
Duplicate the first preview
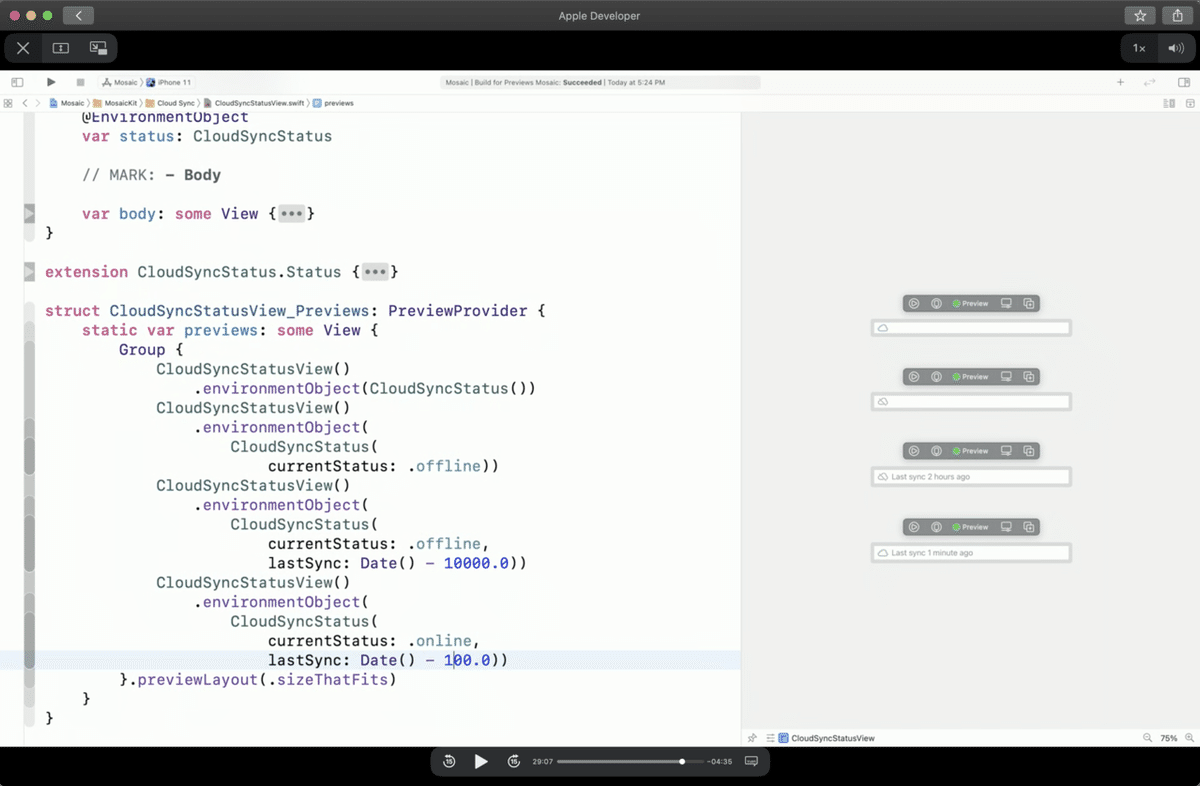1028,303
